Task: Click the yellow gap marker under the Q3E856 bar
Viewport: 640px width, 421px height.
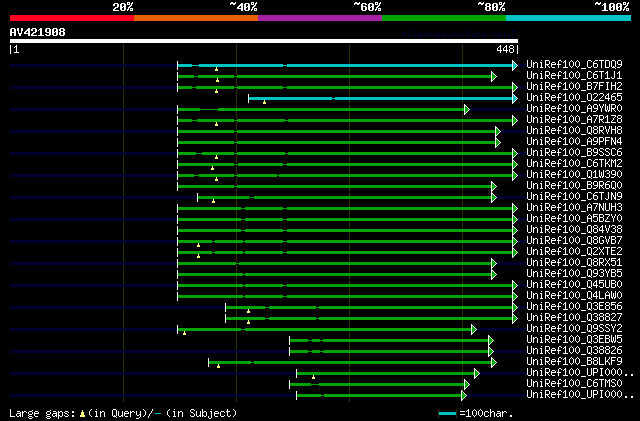Action: point(248,311)
